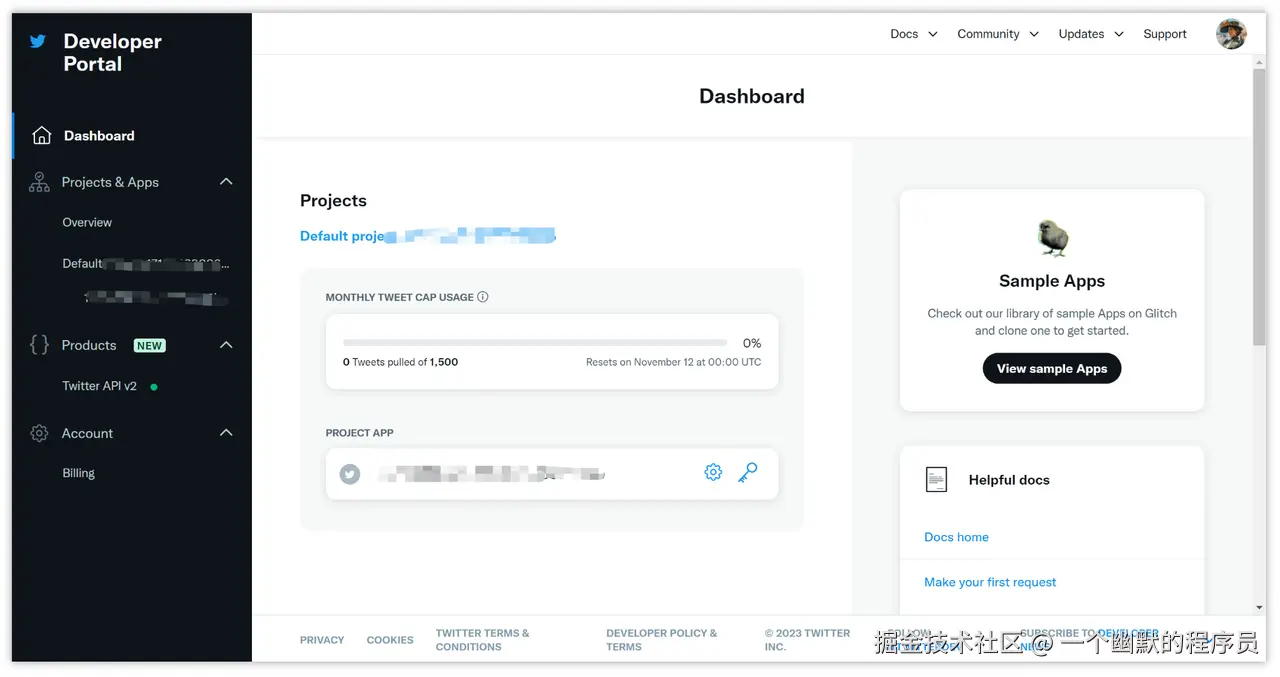The width and height of the screenshot is (1280, 677).
Task: Click the PROJECT APP label
Action: click(x=359, y=433)
